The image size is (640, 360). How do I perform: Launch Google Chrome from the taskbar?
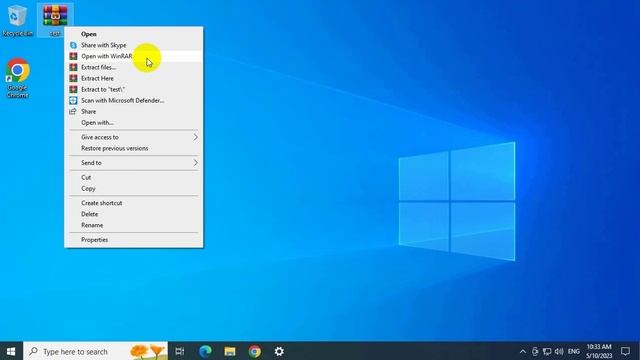(x=255, y=351)
